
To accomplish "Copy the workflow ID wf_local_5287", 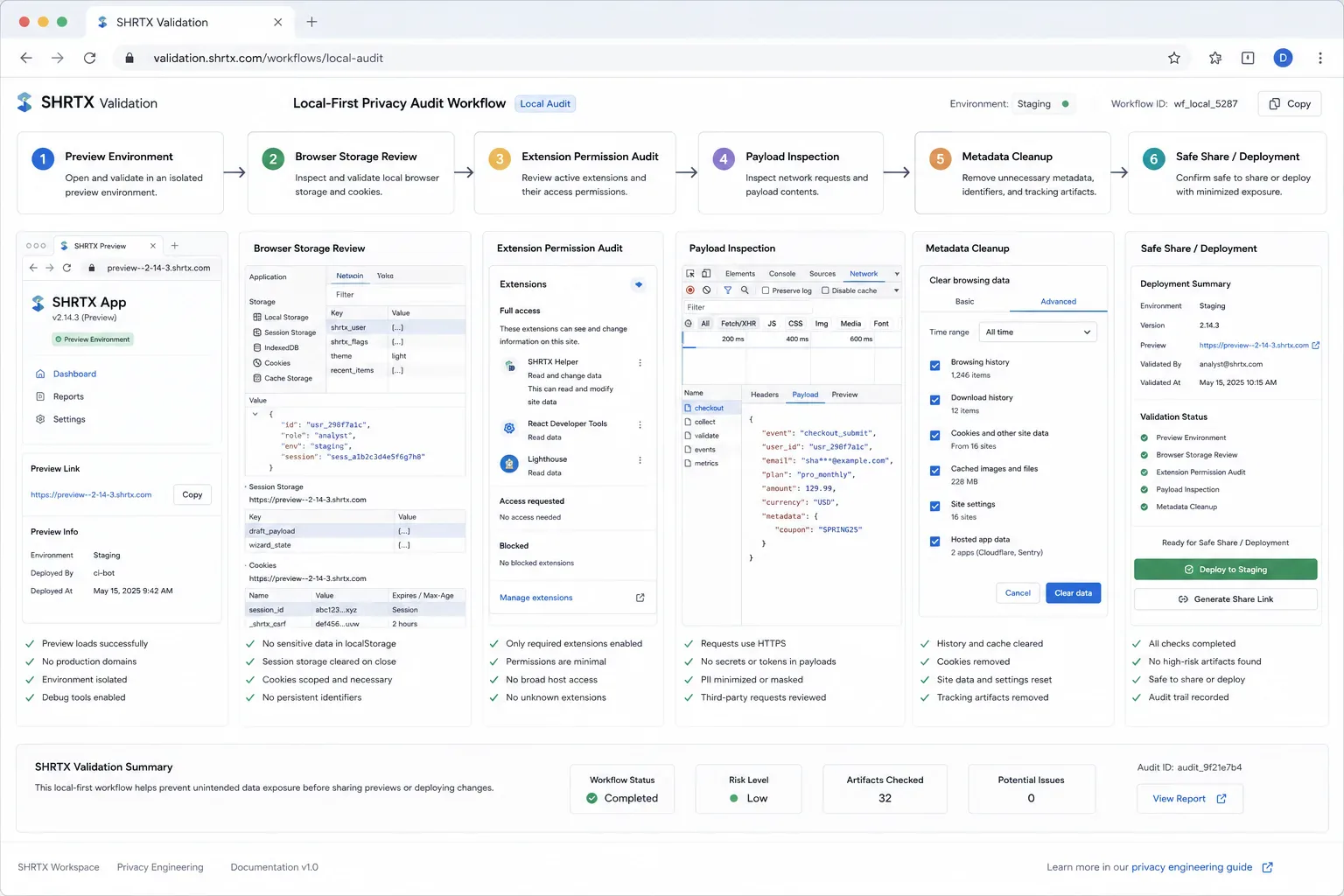I will coord(1290,104).
